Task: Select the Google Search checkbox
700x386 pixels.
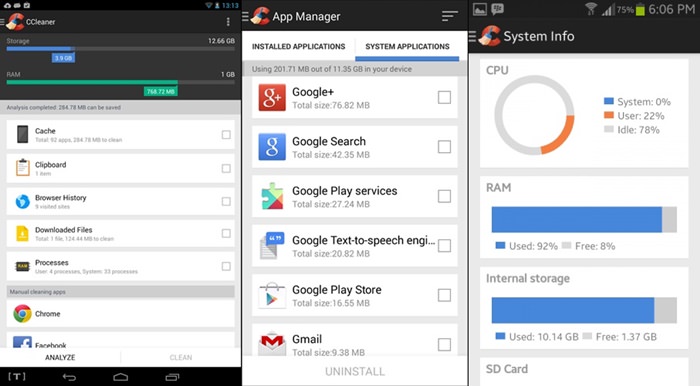Action: coord(444,147)
